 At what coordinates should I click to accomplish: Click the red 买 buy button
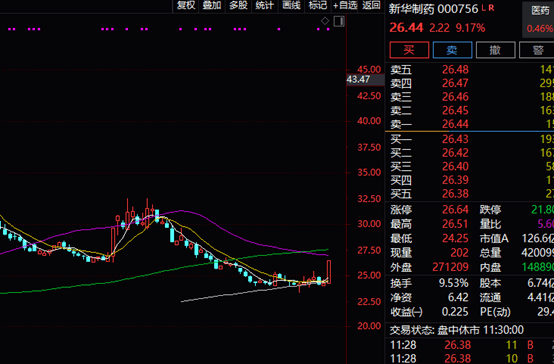[409, 50]
